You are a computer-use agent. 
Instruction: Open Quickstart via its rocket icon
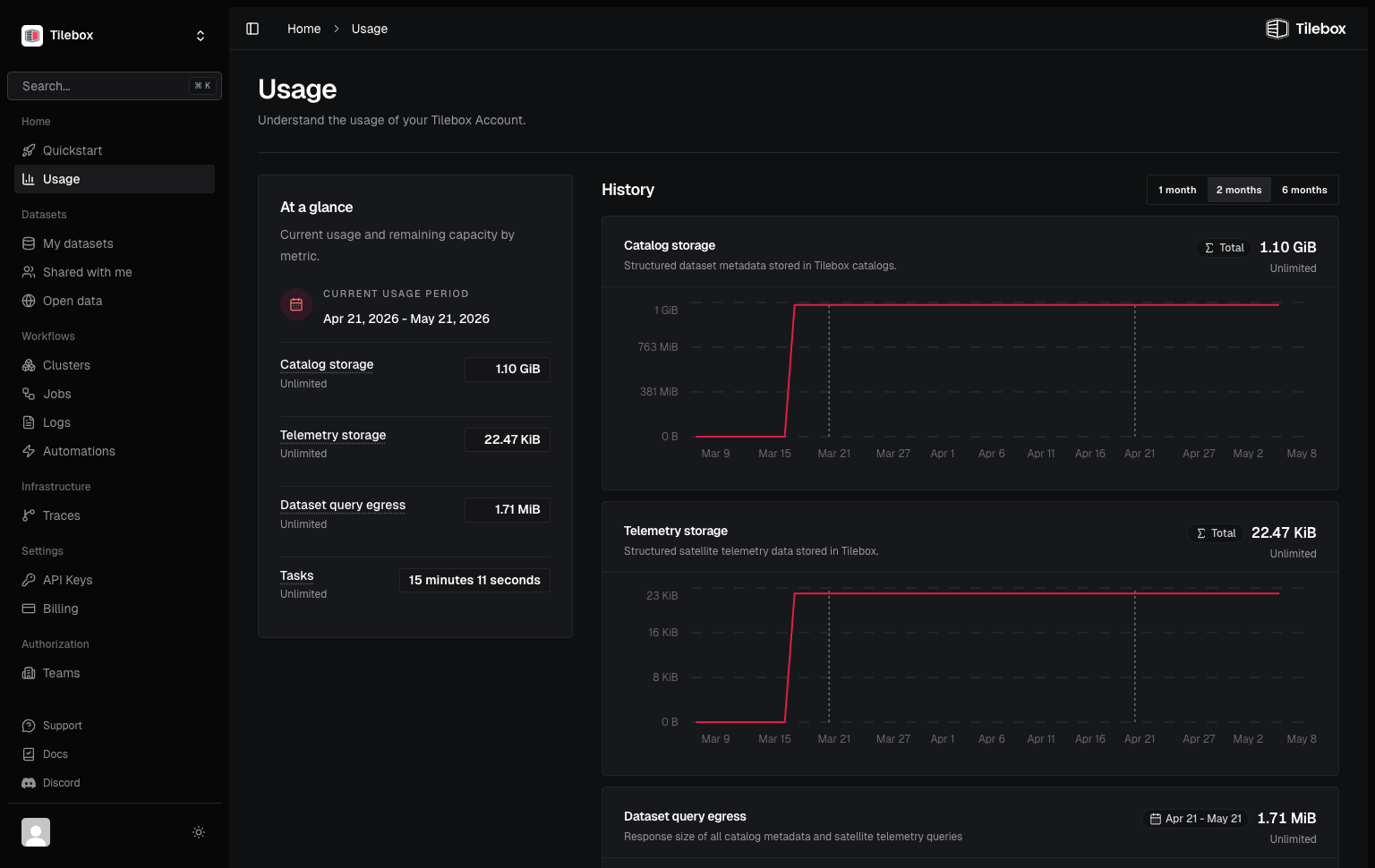tap(29, 150)
